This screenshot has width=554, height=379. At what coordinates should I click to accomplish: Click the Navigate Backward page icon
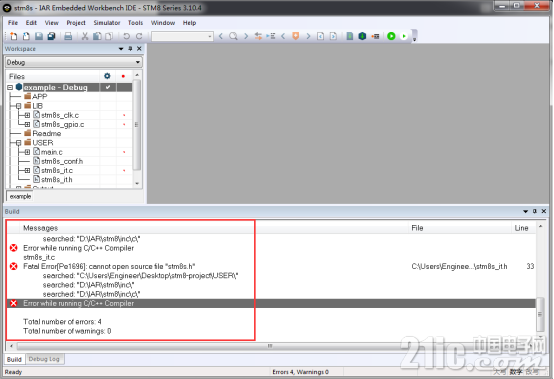[320, 36]
